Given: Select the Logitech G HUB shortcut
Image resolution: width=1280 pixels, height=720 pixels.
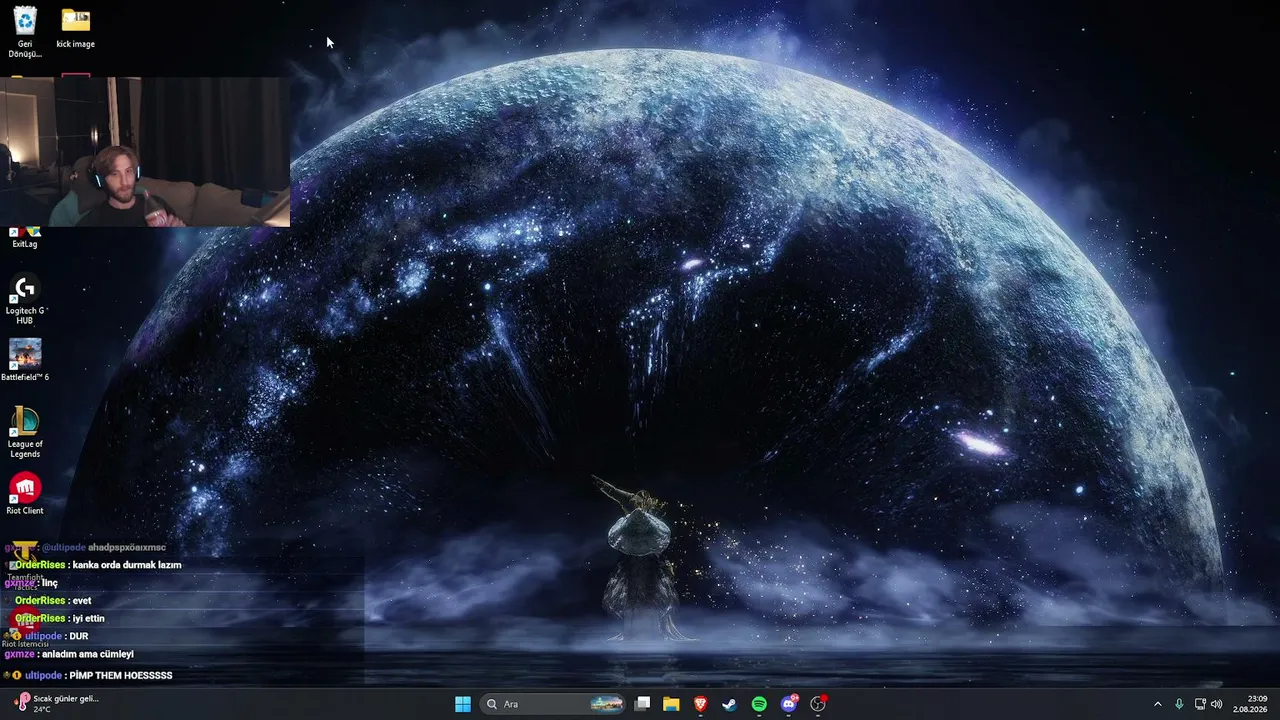Looking at the screenshot, I should [25, 299].
